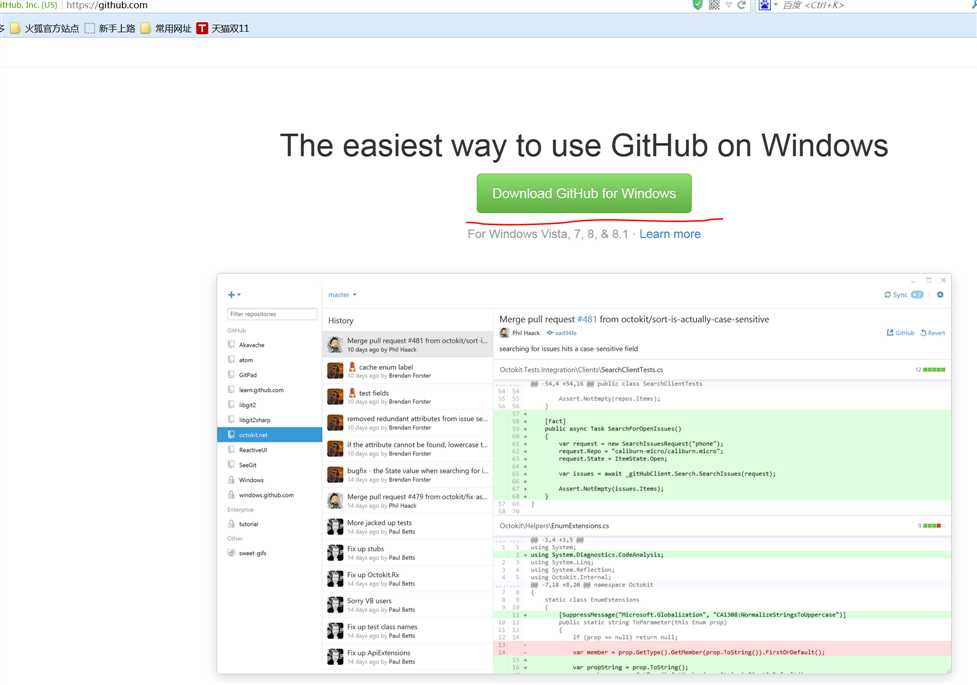Click the Baidu paw search engine icon

pyautogui.click(x=765, y=5)
